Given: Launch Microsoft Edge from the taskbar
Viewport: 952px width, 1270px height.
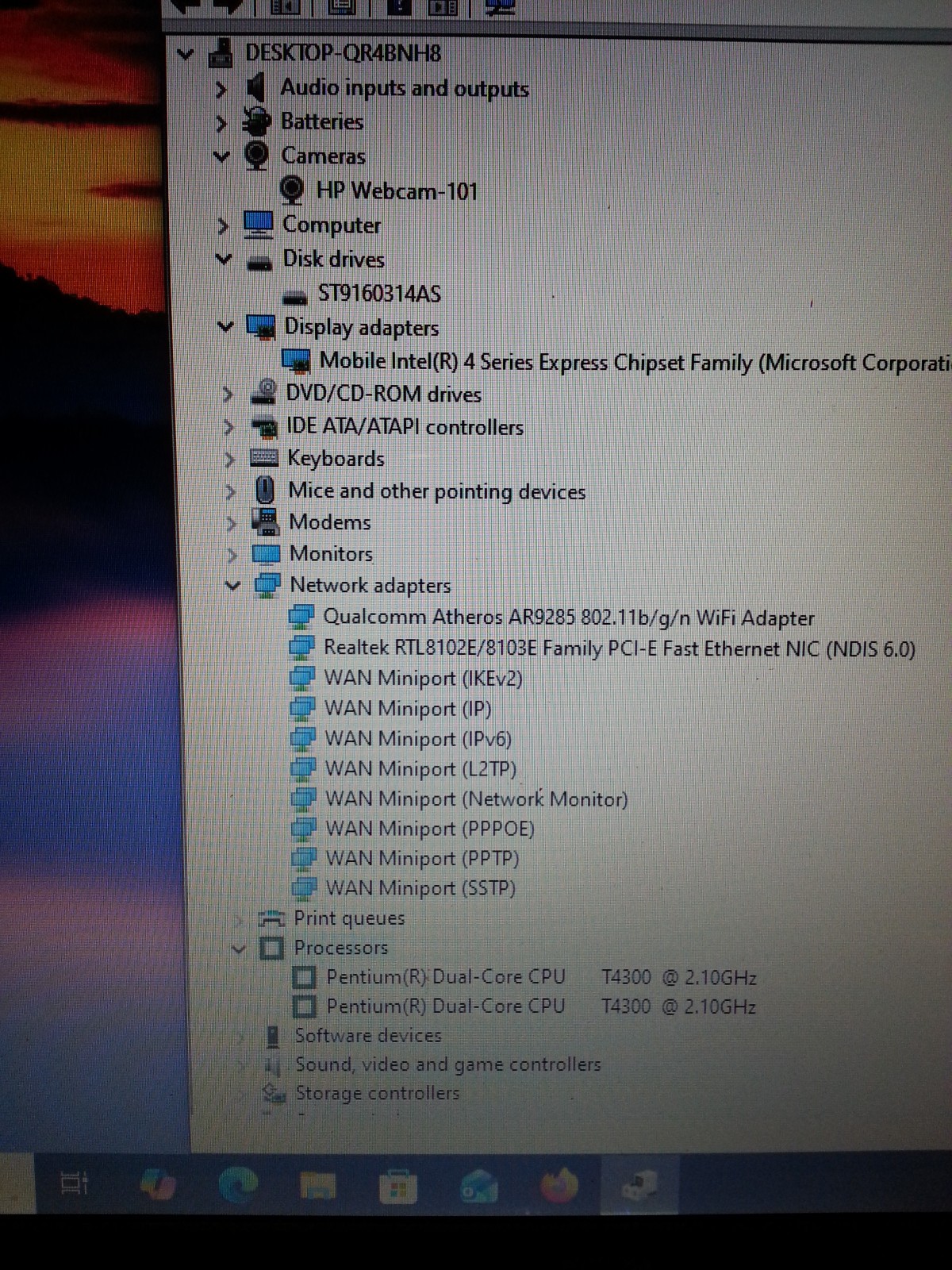Looking at the screenshot, I should click(x=238, y=1186).
